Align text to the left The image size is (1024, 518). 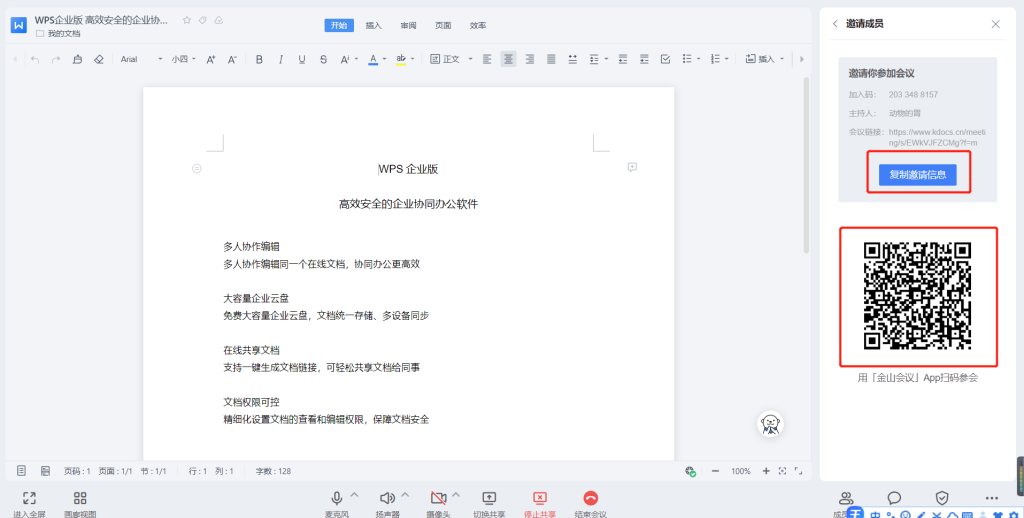tap(487, 59)
